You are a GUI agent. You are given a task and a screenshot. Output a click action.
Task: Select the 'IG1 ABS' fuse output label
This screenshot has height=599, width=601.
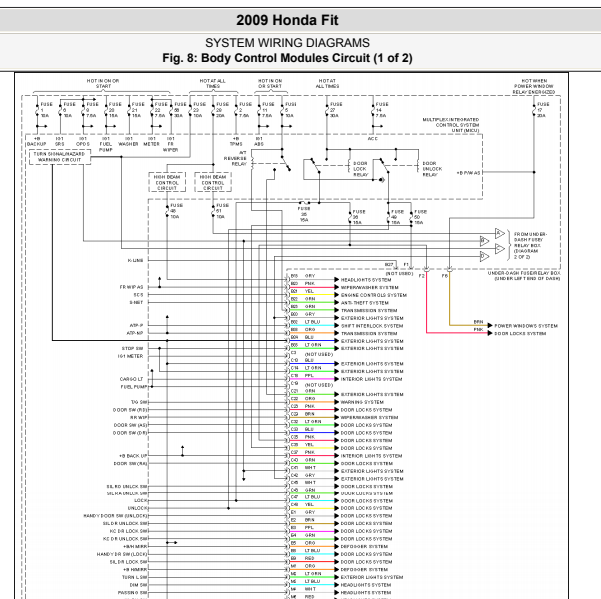pos(259,141)
